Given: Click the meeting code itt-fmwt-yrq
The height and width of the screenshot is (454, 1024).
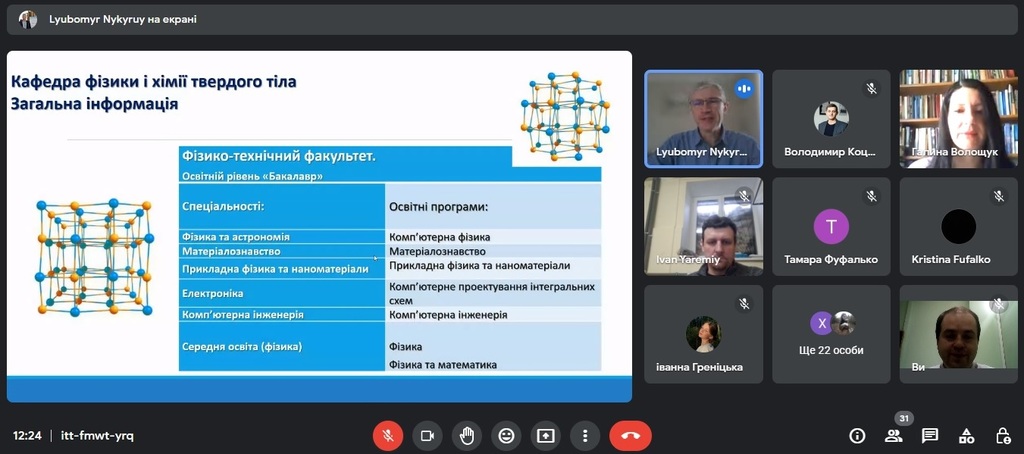Looking at the screenshot, I should [x=97, y=436].
